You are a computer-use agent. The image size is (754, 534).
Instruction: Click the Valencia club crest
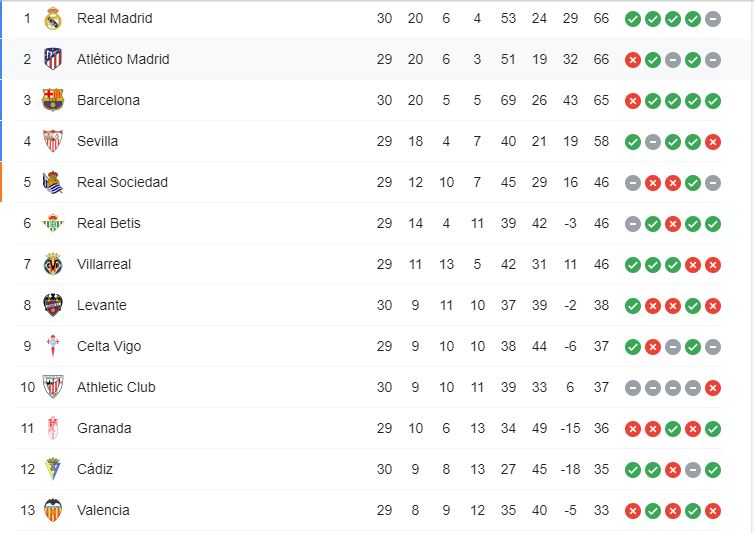point(53,510)
